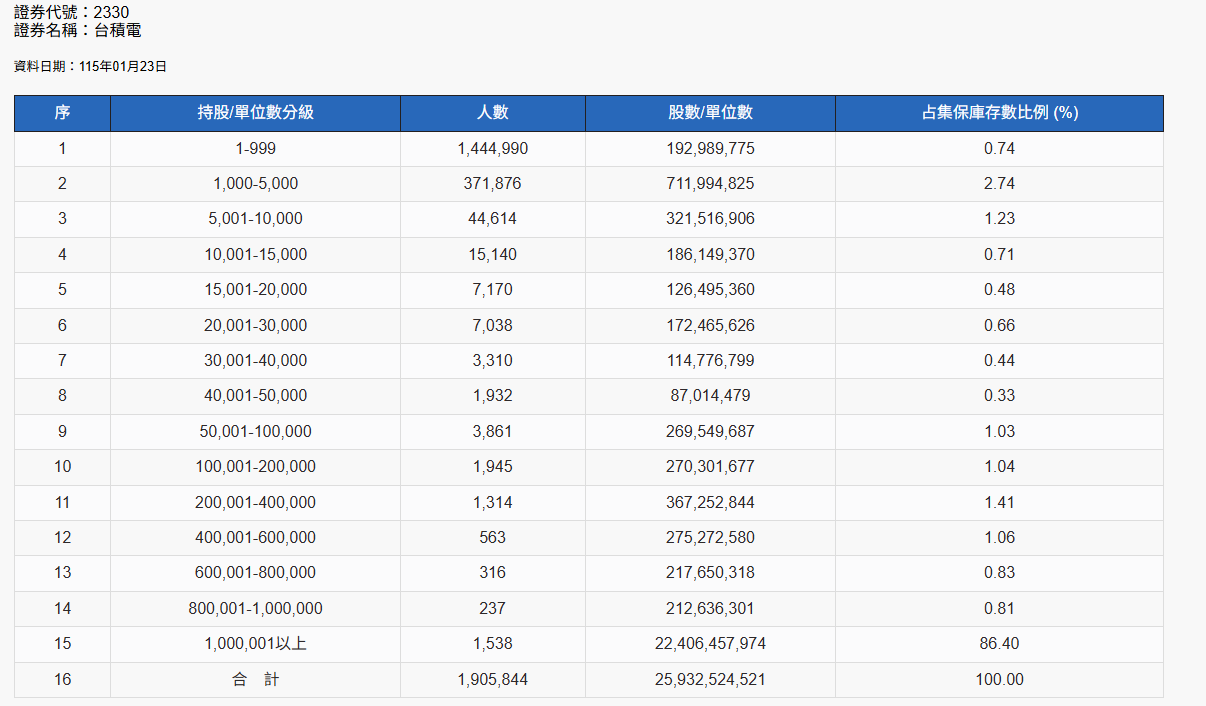Viewport: 1206px width, 706px height.
Task: Click the 1,000-5,000 range cell
Action: point(255,184)
